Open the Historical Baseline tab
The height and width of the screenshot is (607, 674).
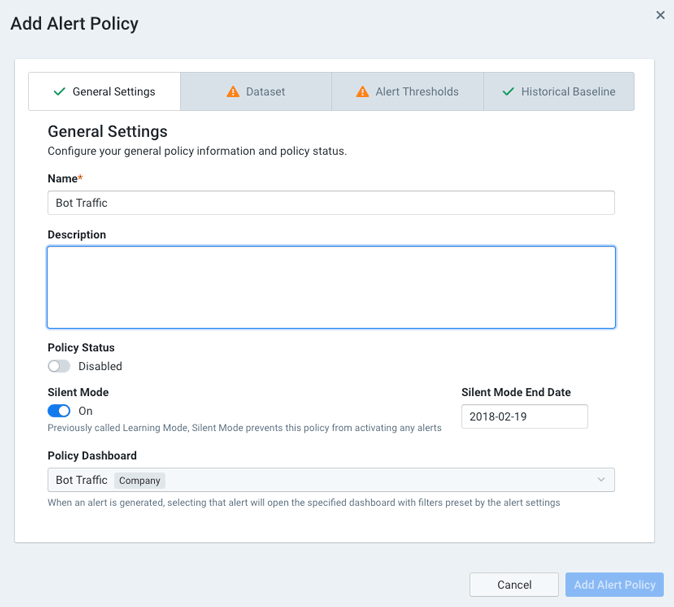pos(559,92)
